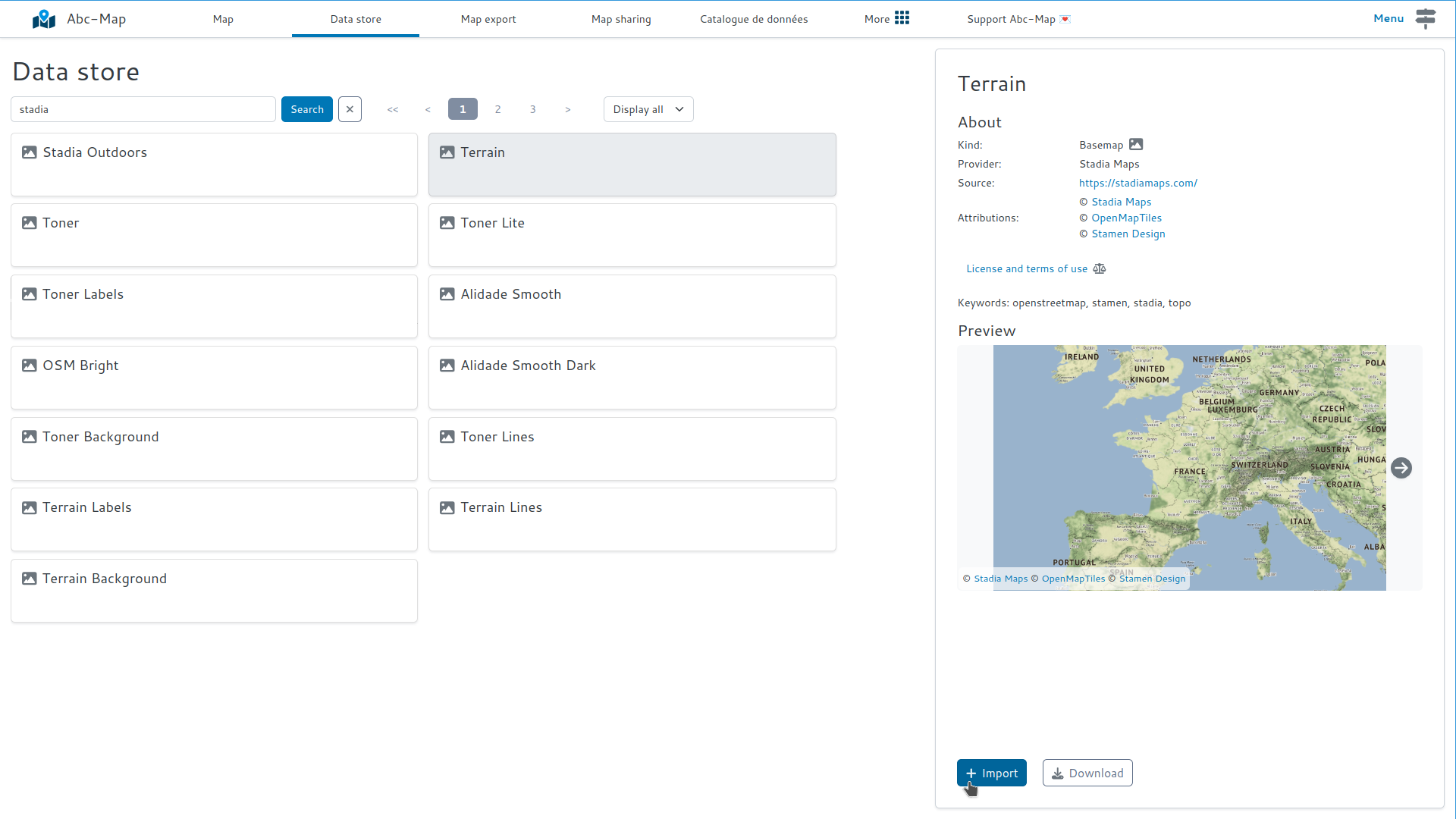The height and width of the screenshot is (819, 1456).
Task: Click the heart icon beside Support Abc-Map
Action: [1065, 20]
